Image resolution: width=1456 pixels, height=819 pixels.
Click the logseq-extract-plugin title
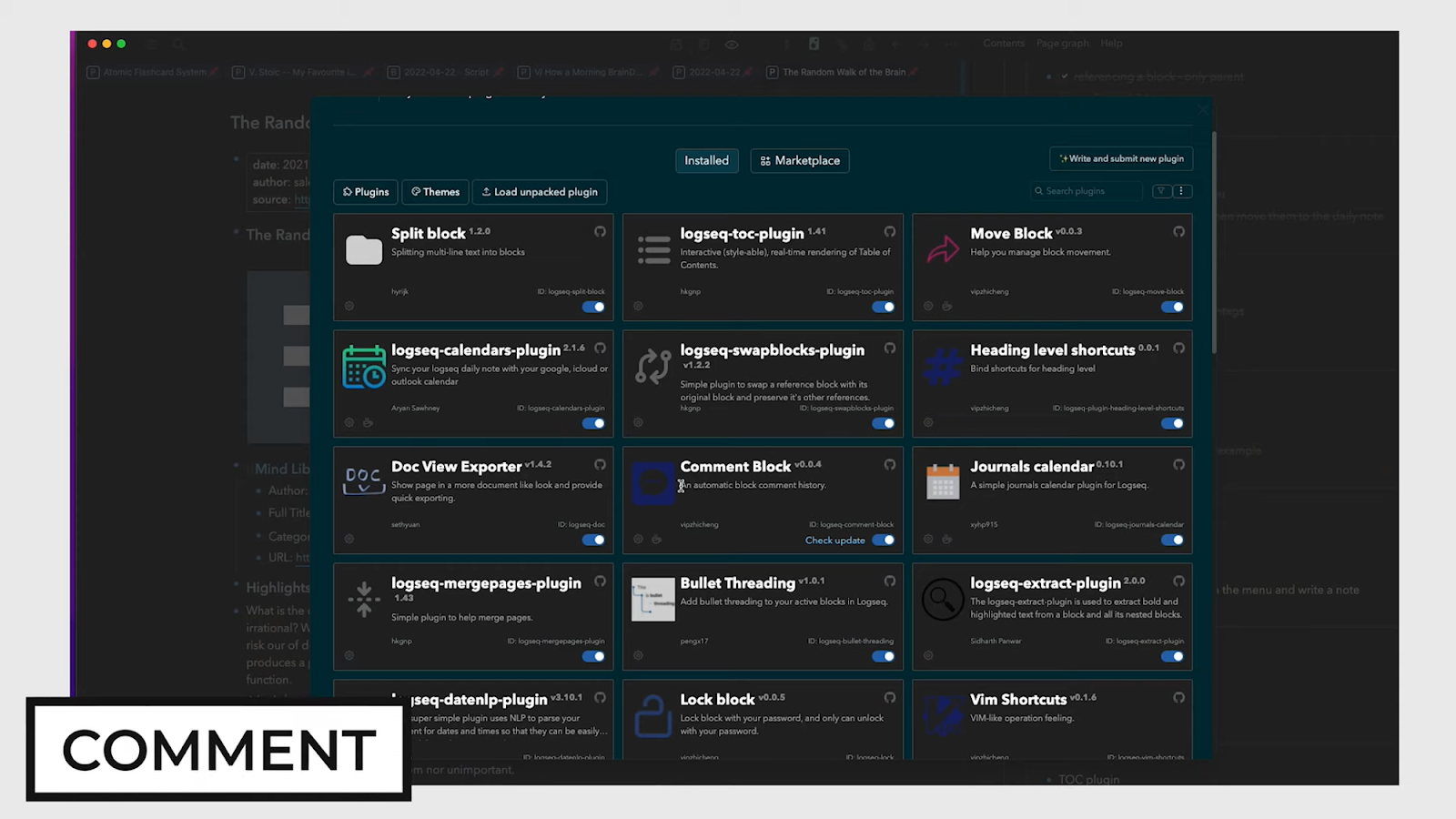pos(1046,583)
